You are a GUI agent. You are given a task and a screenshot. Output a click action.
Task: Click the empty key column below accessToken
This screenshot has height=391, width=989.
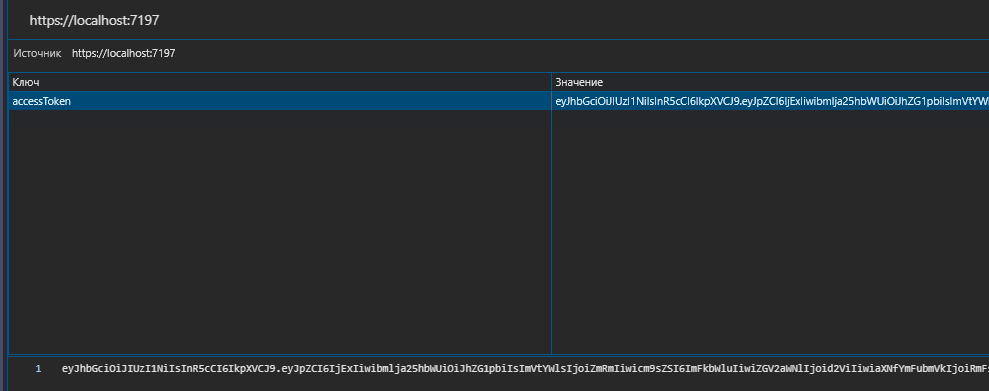coord(280,231)
